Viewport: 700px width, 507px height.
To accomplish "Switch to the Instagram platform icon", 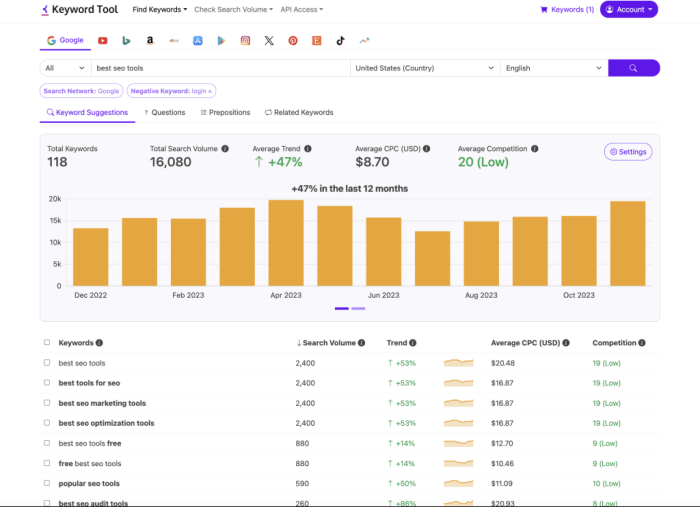I will point(245,41).
